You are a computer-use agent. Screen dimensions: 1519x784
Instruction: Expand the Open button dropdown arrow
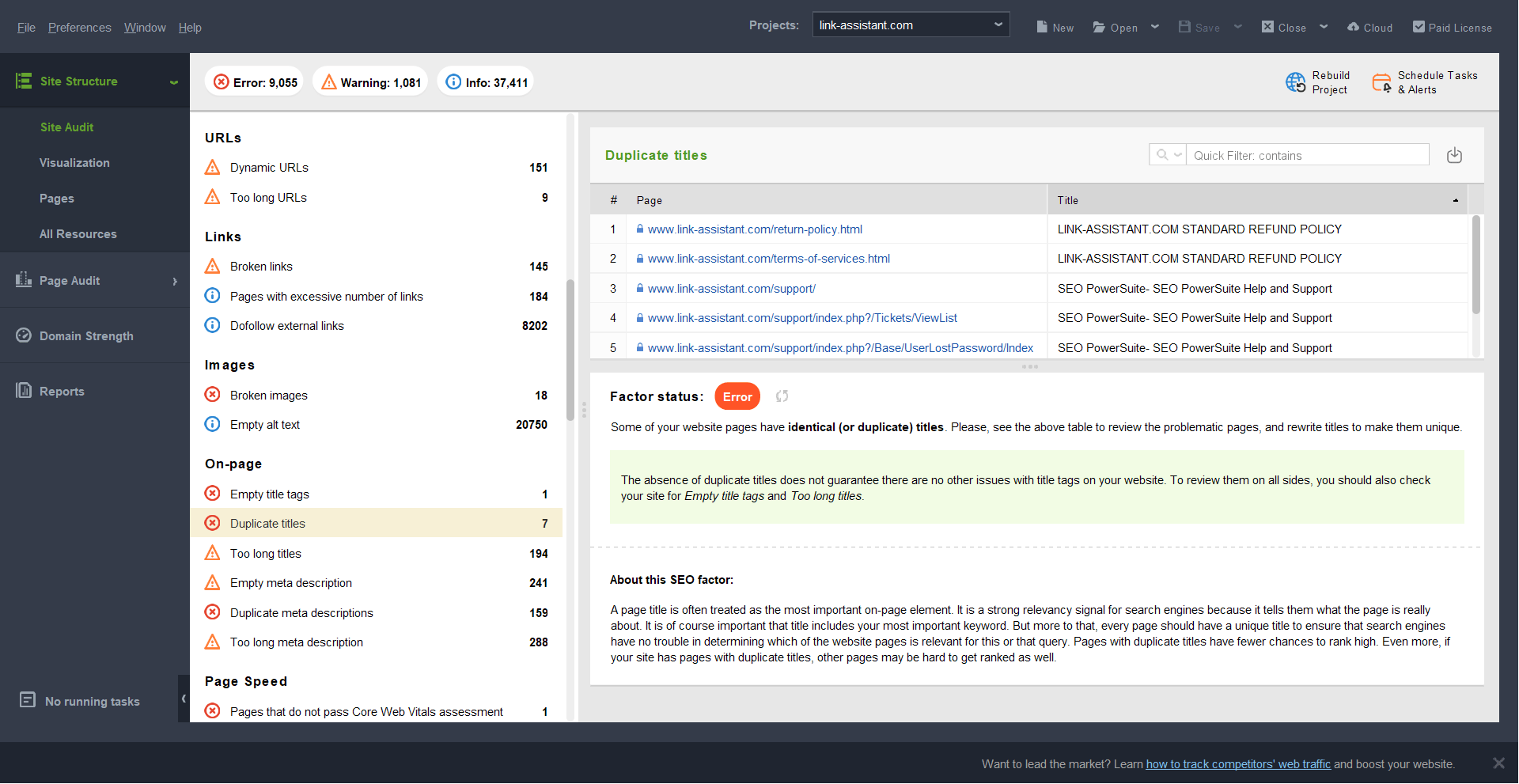(x=1155, y=27)
